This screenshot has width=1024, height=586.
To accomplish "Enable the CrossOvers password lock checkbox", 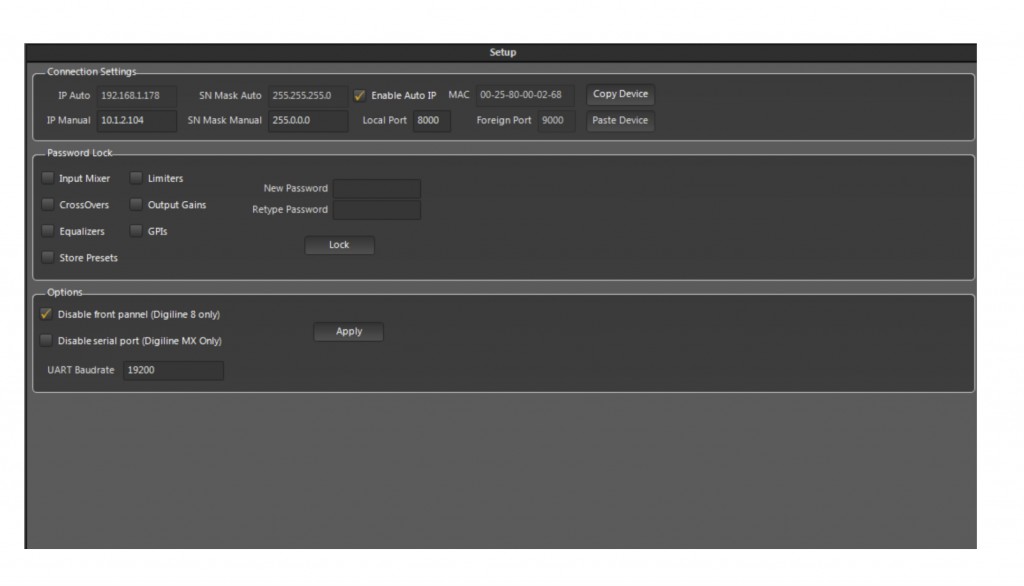I will (48, 205).
